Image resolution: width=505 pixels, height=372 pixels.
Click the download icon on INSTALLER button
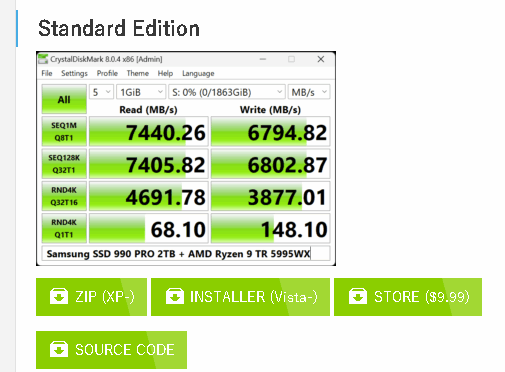(175, 296)
